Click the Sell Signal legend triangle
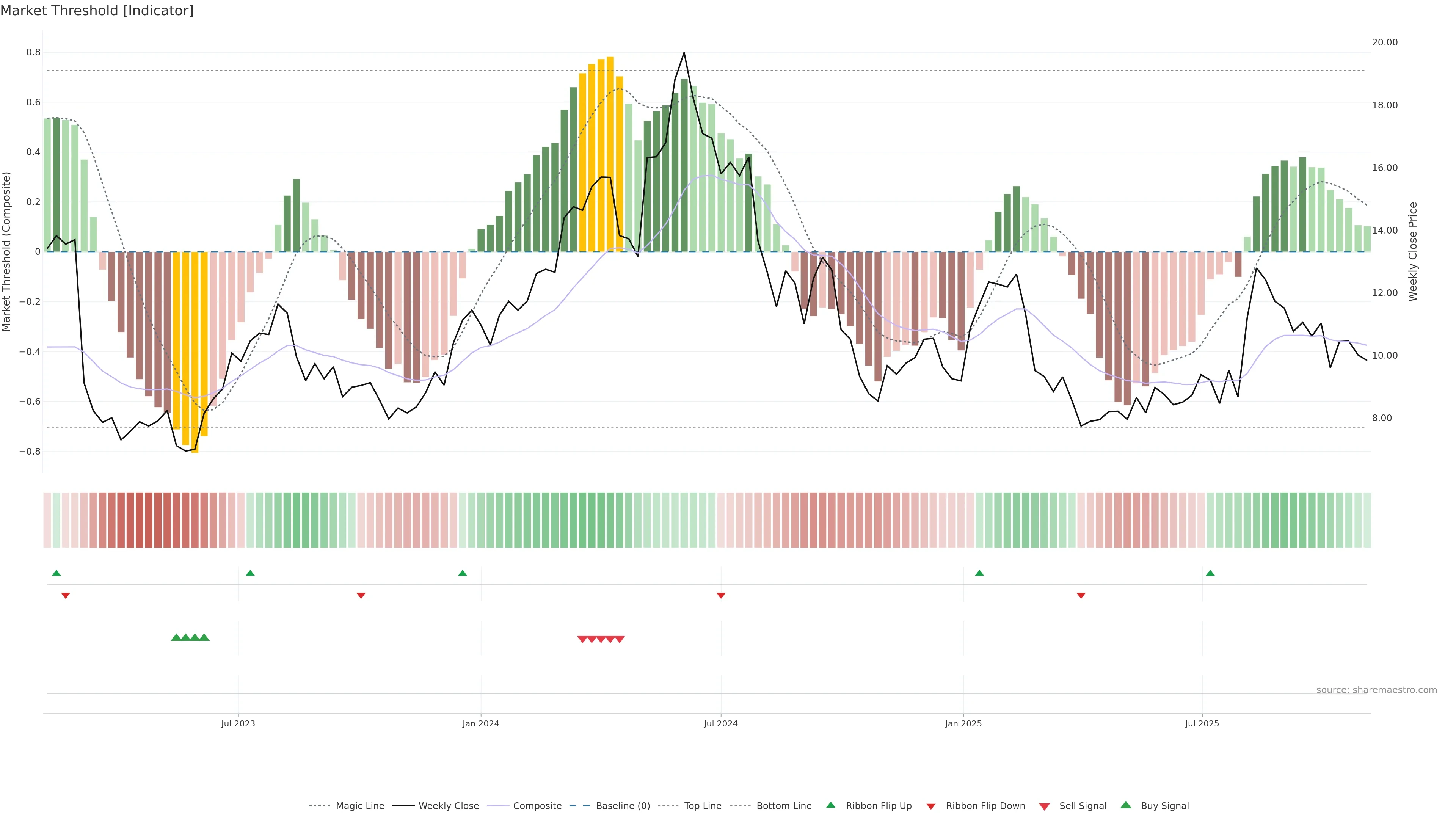This screenshot has width=1456, height=819. (1044, 806)
